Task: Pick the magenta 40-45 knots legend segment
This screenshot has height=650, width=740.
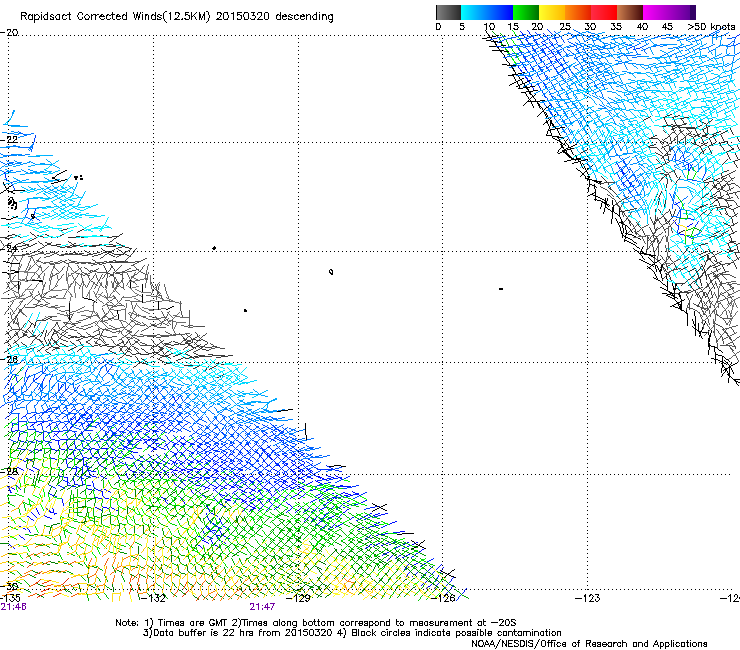Action: click(x=656, y=12)
